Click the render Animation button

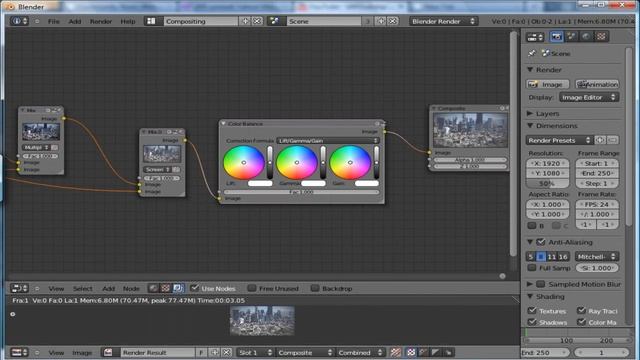point(597,84)
